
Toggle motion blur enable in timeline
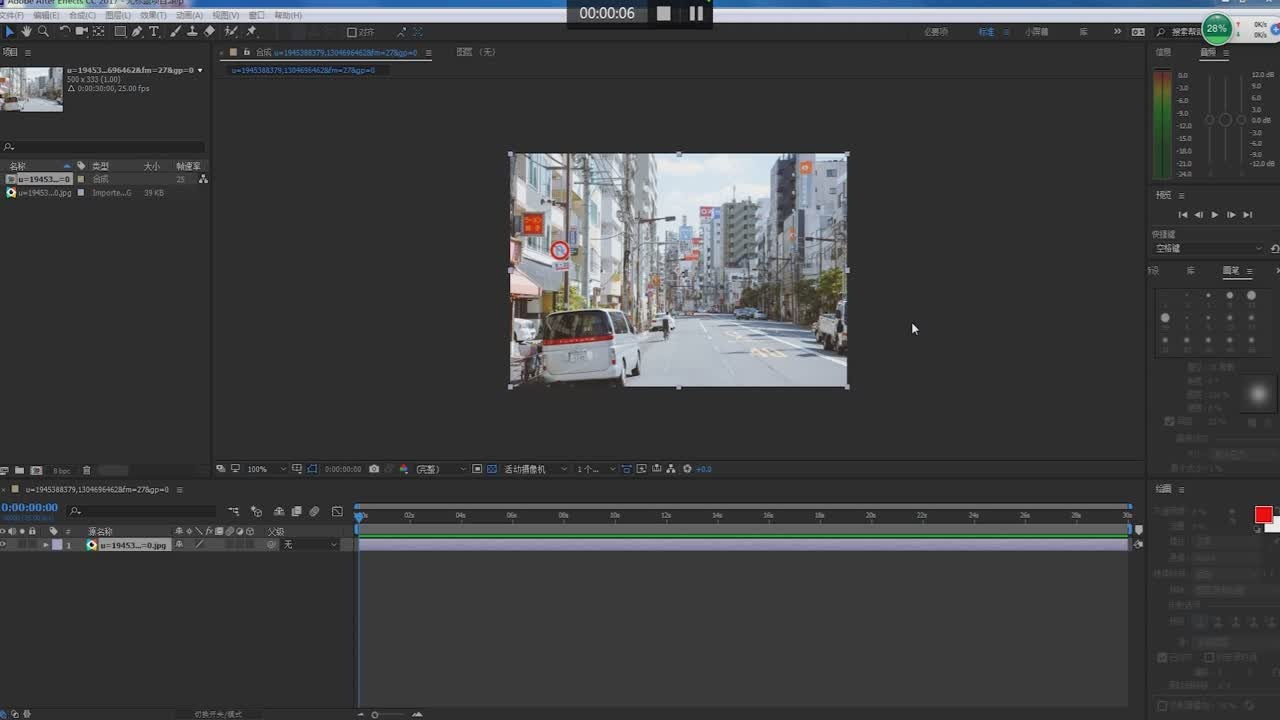coord(314,511)
